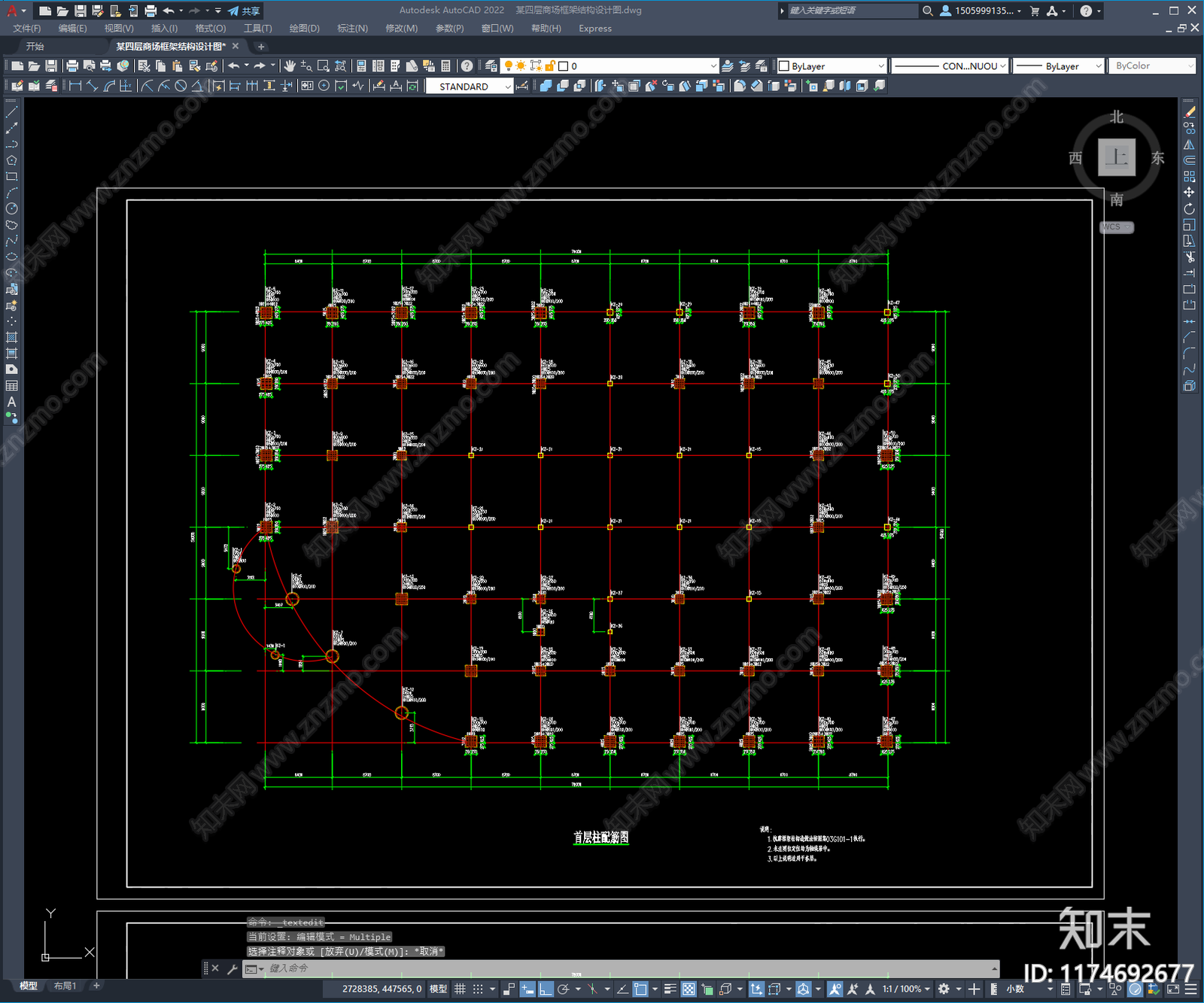Select the Move tool in right toolbar
The height and width of the screenshot is (1003, 1204).
(1189, 193)
